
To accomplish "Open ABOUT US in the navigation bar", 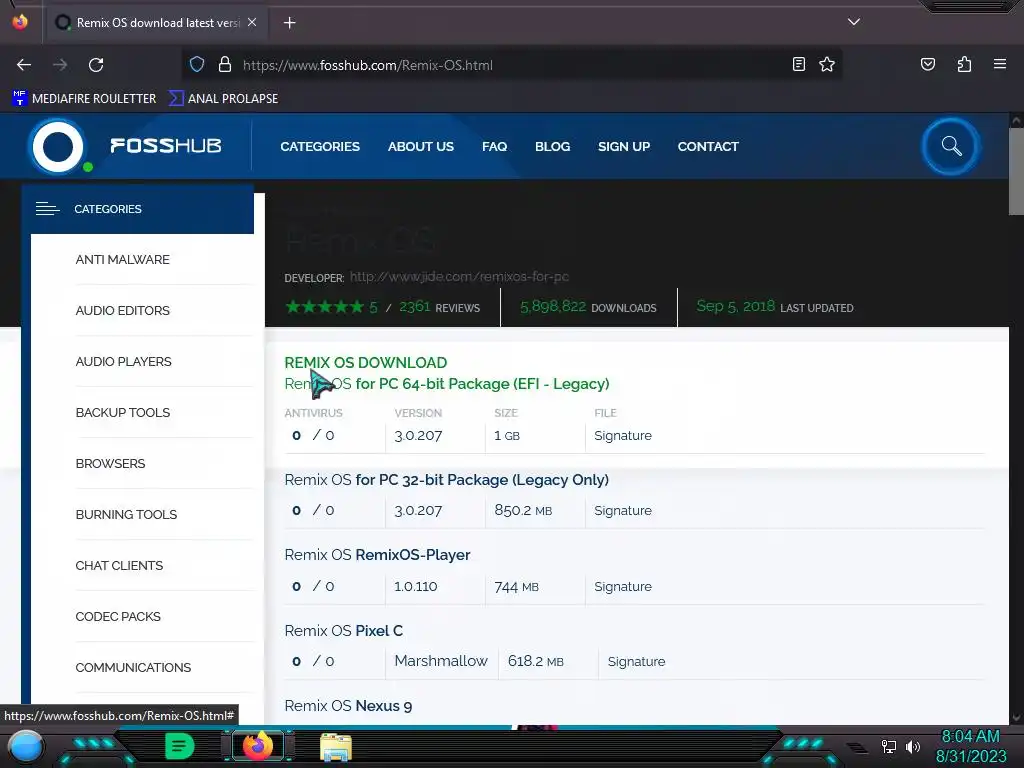I will [x=421, y=146].
